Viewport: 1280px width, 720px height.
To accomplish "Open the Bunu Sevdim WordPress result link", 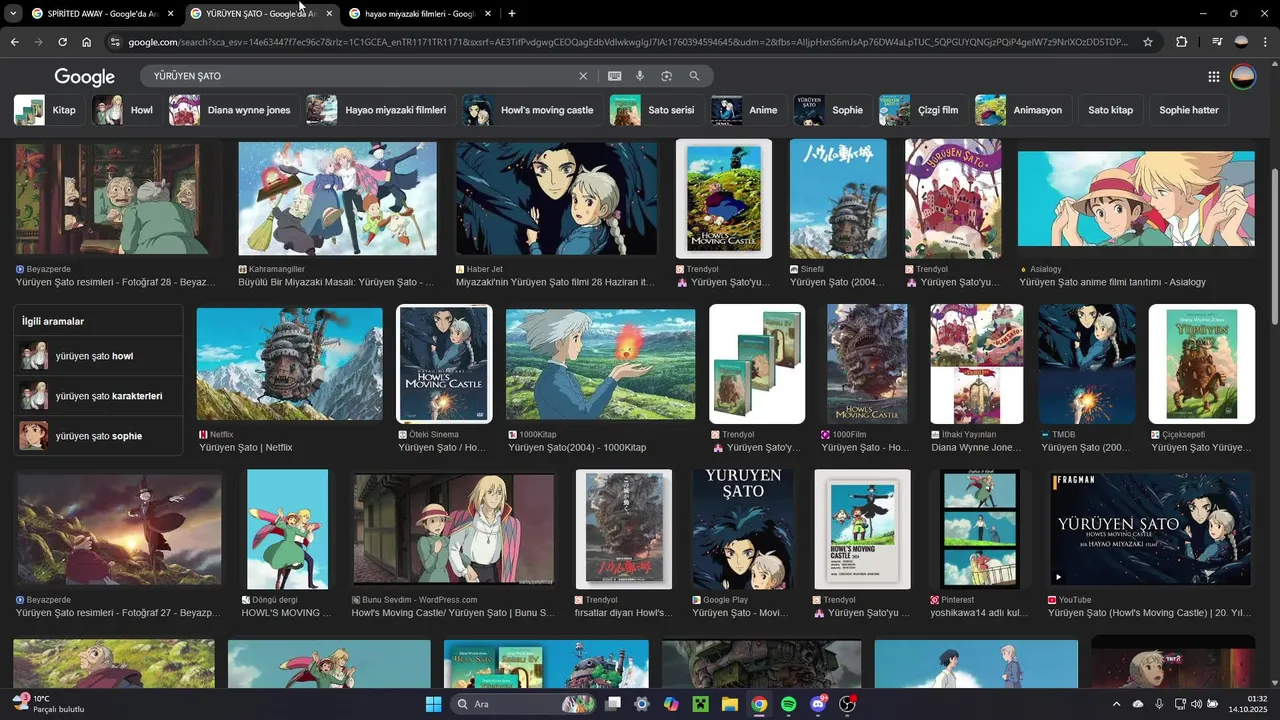I will (x=453, y=612).
